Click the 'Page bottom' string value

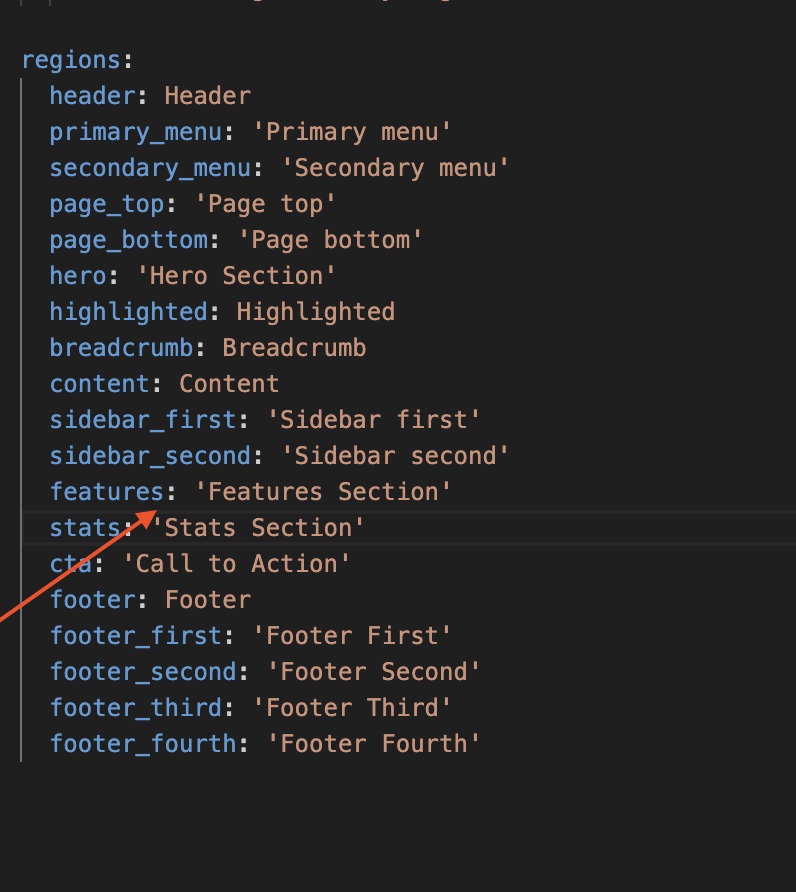tap(330, 240)
